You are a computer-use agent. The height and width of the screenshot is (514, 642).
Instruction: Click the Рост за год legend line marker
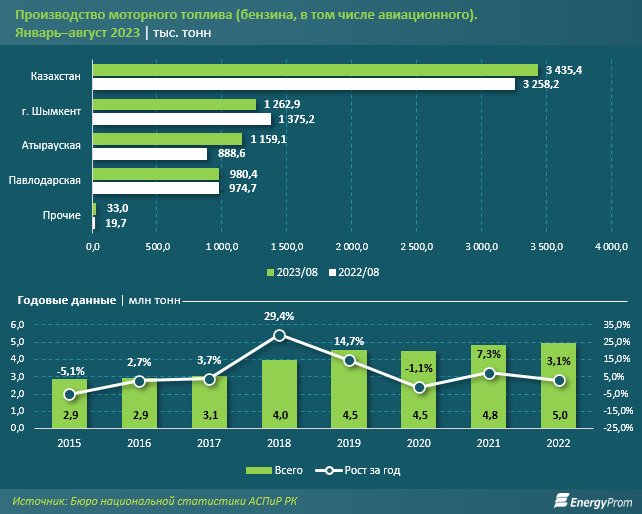[329, 471]
